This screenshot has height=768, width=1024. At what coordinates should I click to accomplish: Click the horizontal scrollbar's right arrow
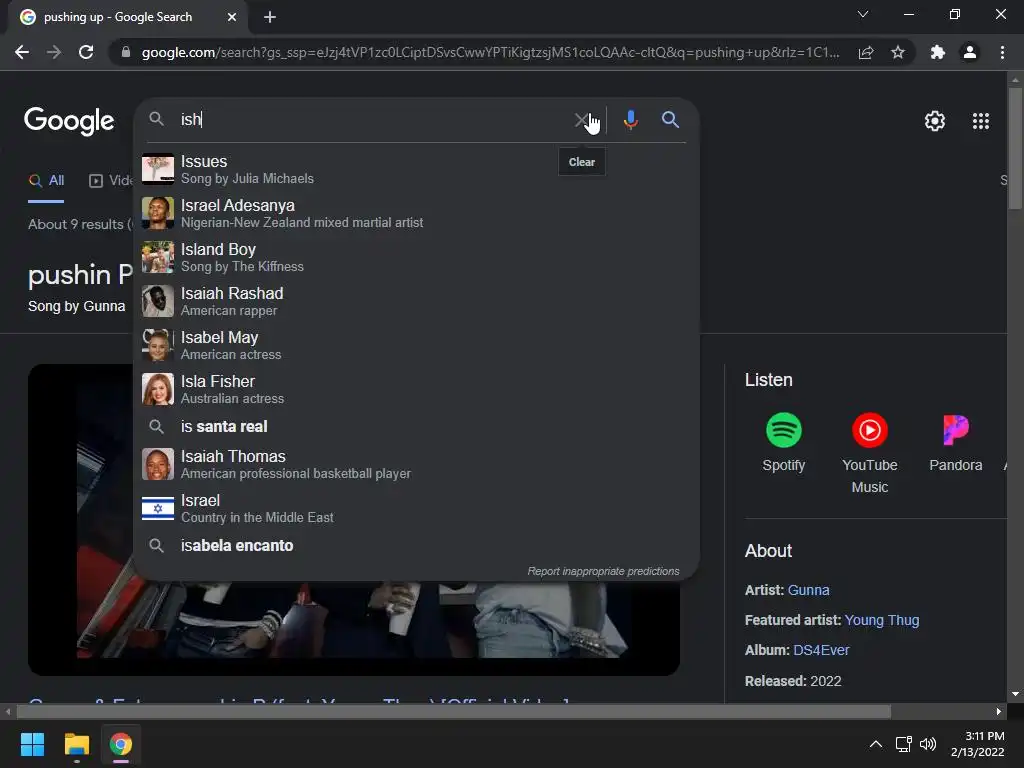click(999, 711)
